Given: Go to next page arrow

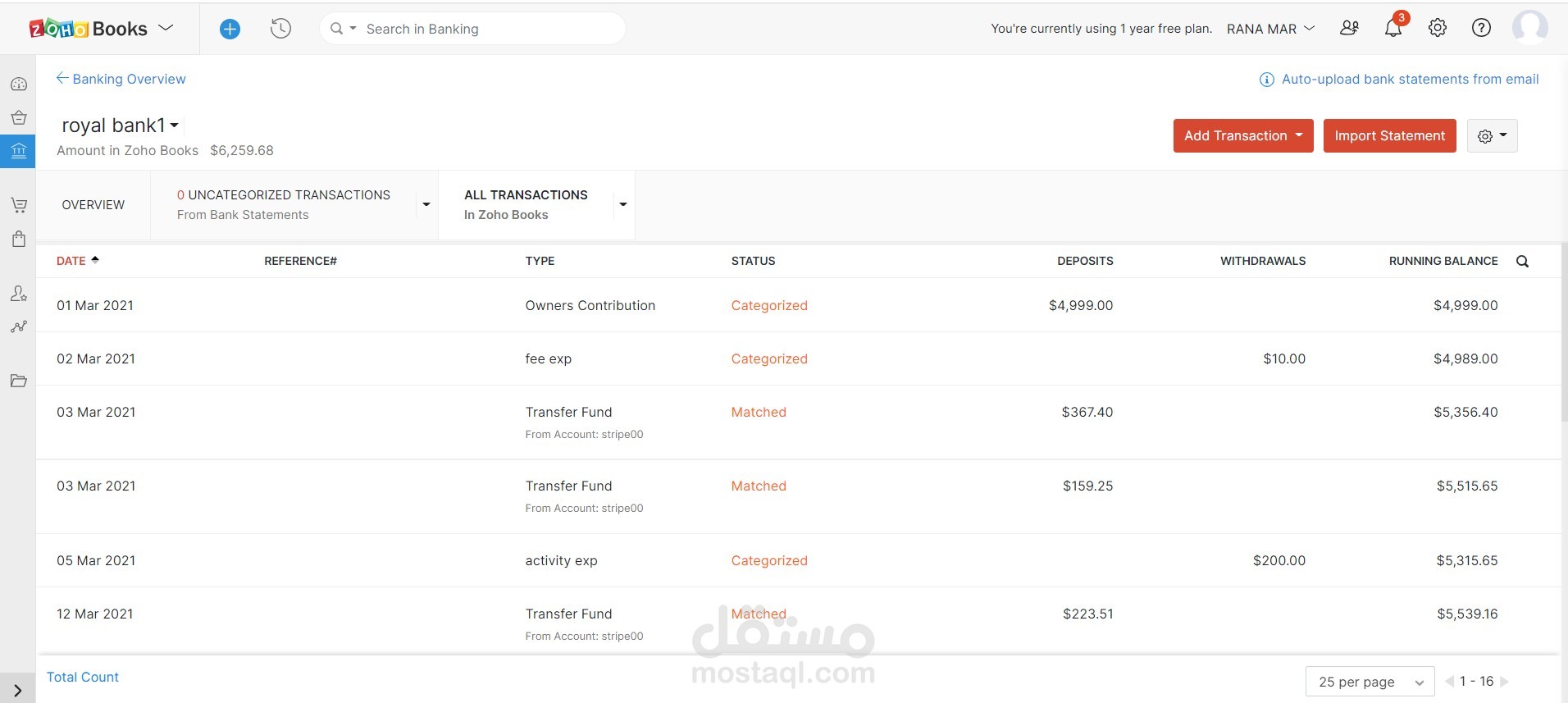Looking at the screenshot, I should (x=1504, y=681).
